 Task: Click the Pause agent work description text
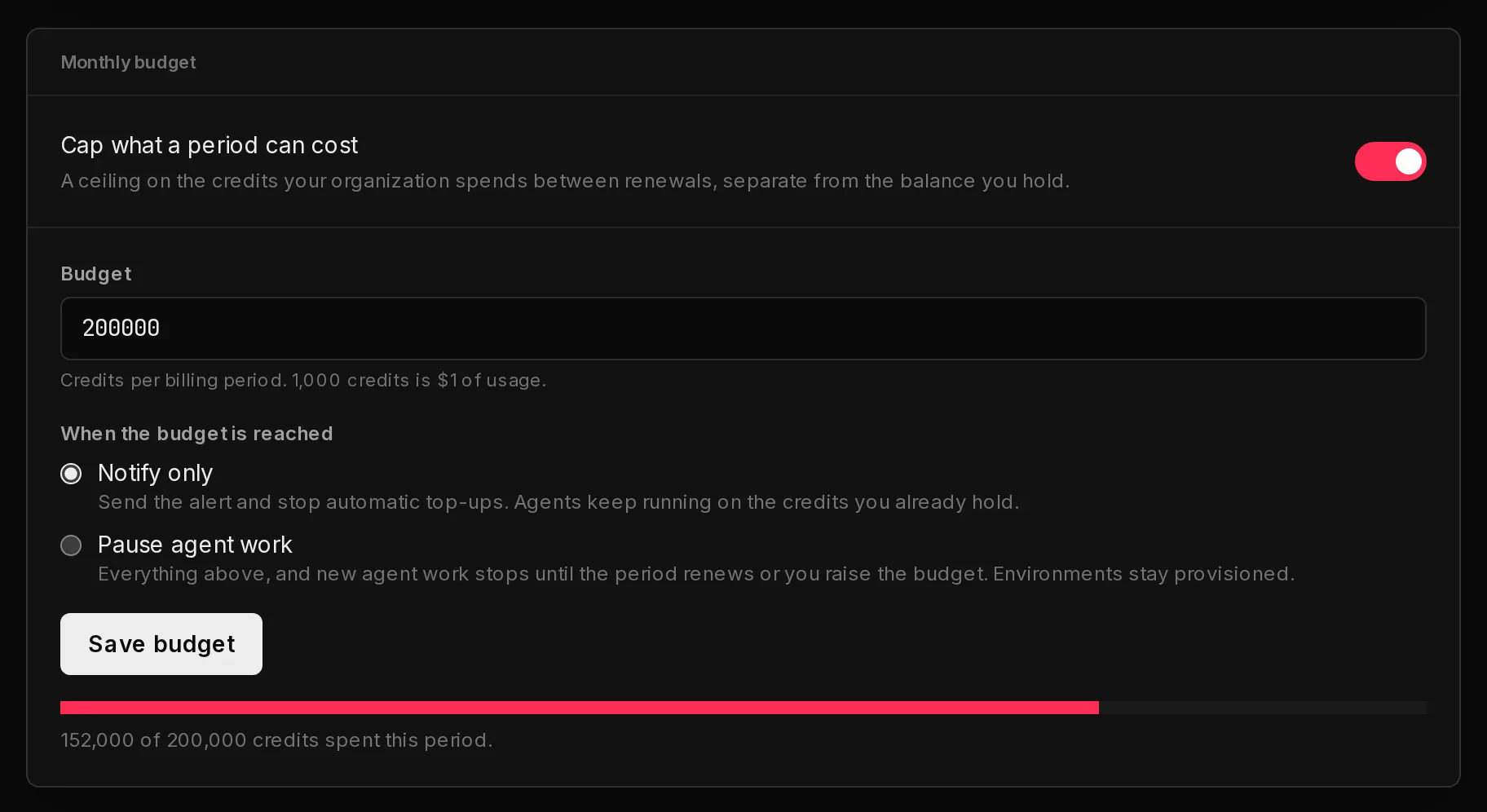[x=696, y=574]
